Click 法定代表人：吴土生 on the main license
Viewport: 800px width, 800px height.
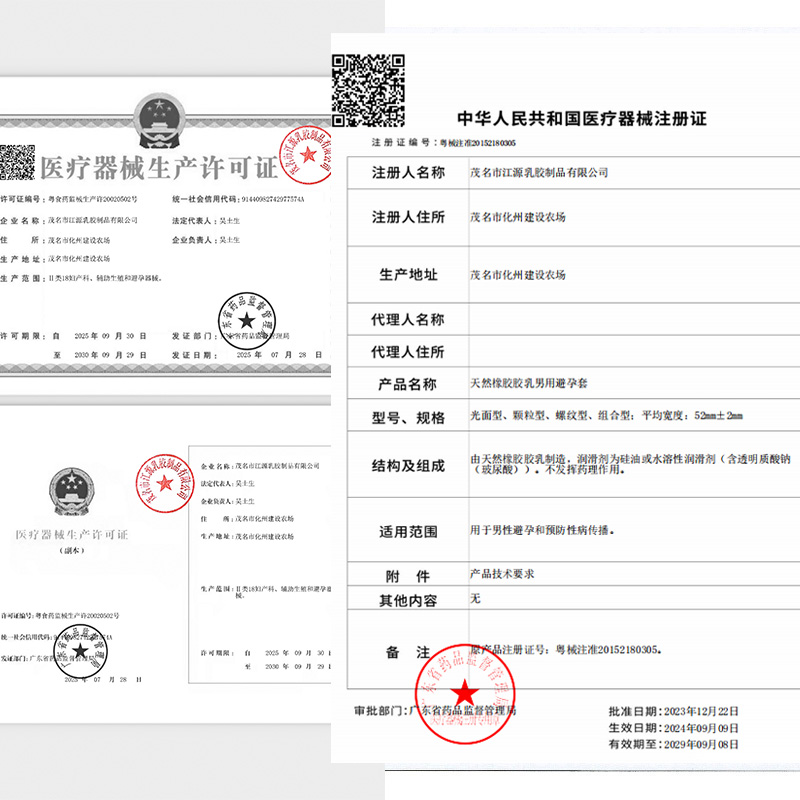(206, 220)
